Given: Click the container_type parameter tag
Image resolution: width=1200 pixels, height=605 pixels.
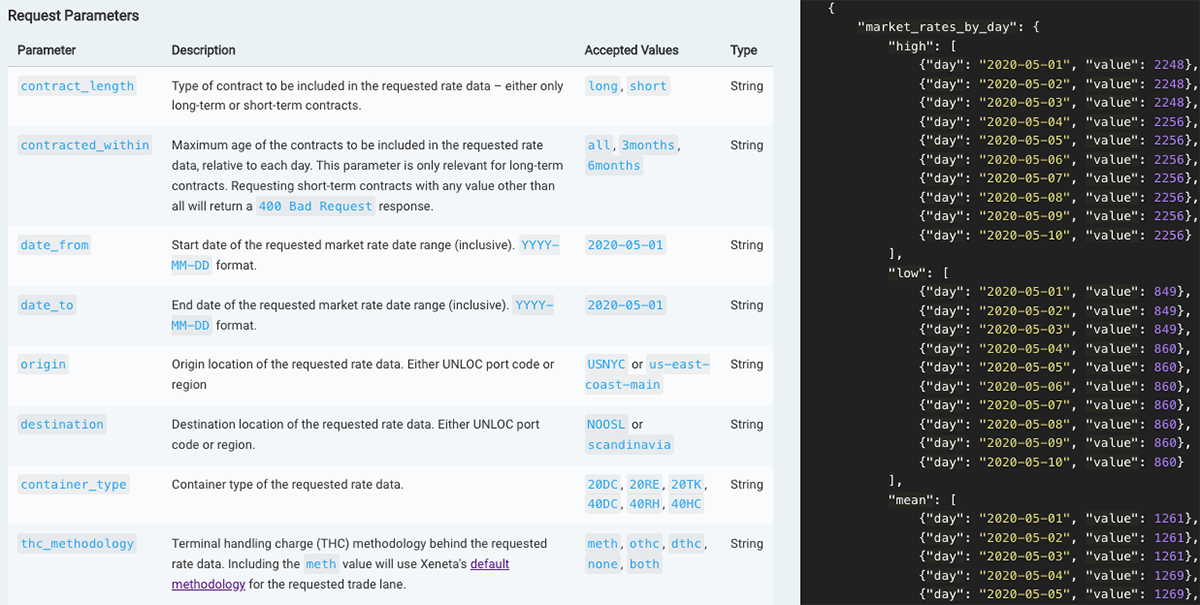Looking at the screenshot, I should (x=73, y=484).
